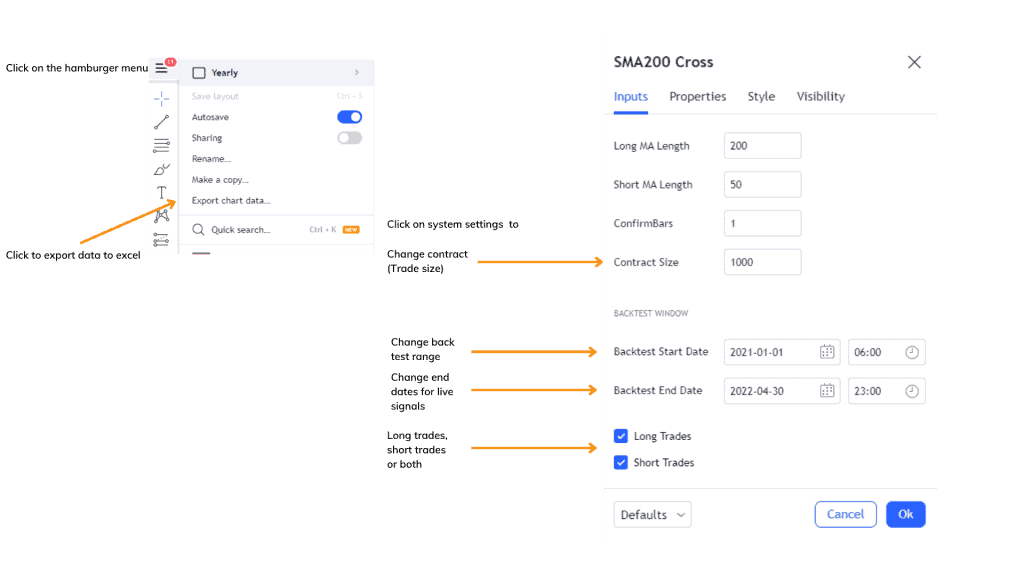The height and width of the screenshot is (576, 1024).
Task: Turn off the Autosave switch
Action: [x=349, y=117]
